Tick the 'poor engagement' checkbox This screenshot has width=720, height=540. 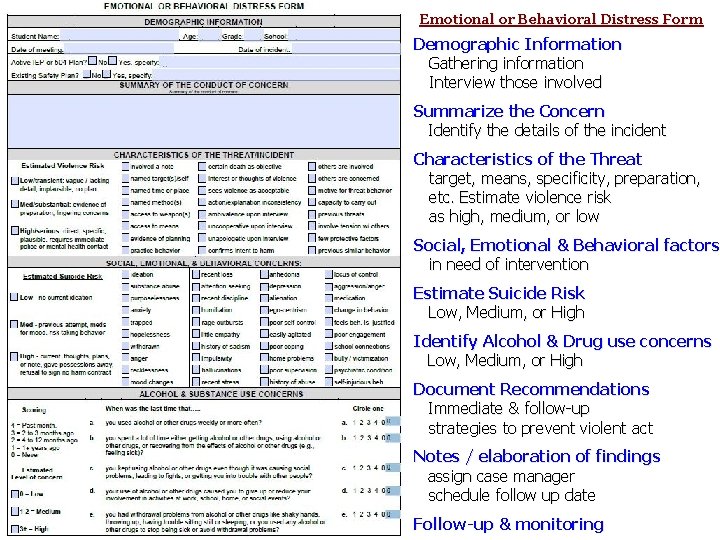329,334
